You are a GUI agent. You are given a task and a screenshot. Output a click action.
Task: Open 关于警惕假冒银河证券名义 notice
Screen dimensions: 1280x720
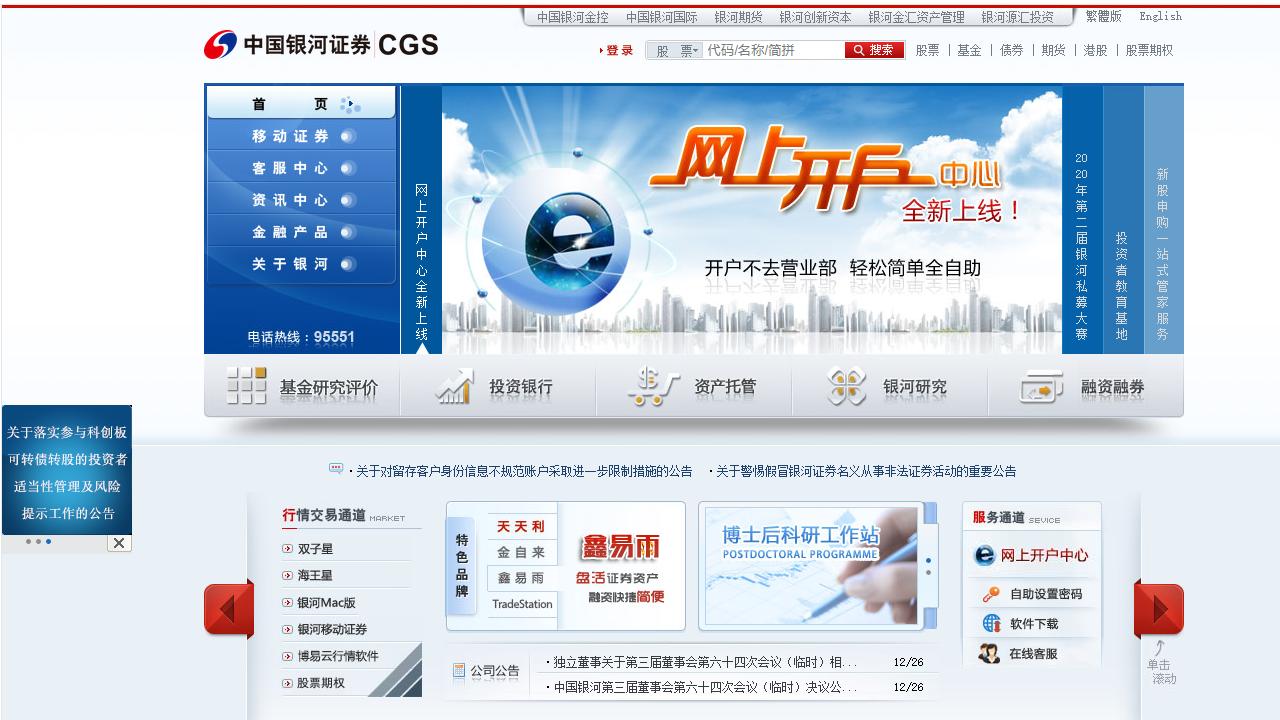866,471
